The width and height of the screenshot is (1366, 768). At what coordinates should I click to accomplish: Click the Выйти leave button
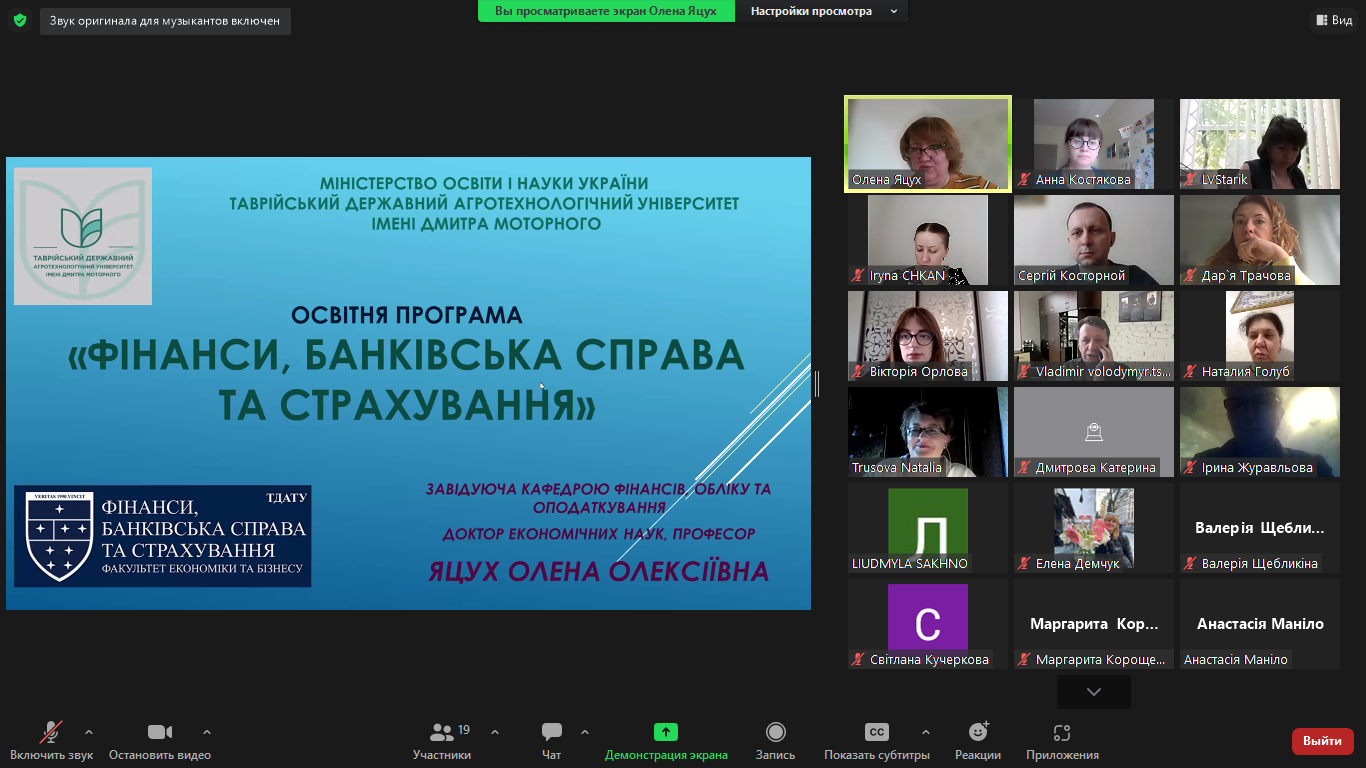(x=1322, y=742)
